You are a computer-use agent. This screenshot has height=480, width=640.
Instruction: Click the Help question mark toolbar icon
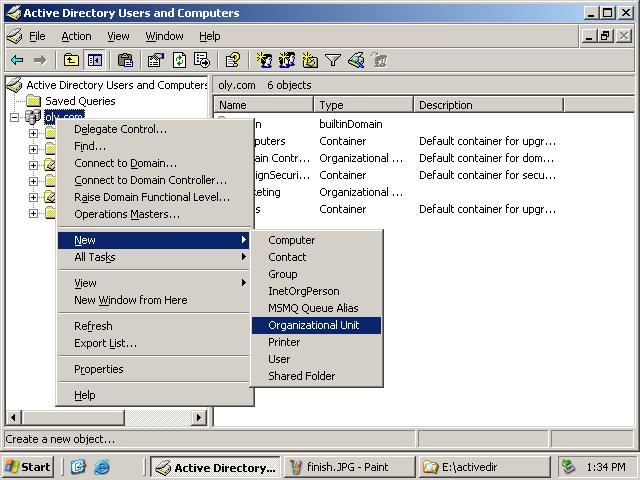[x=233, y=60]
